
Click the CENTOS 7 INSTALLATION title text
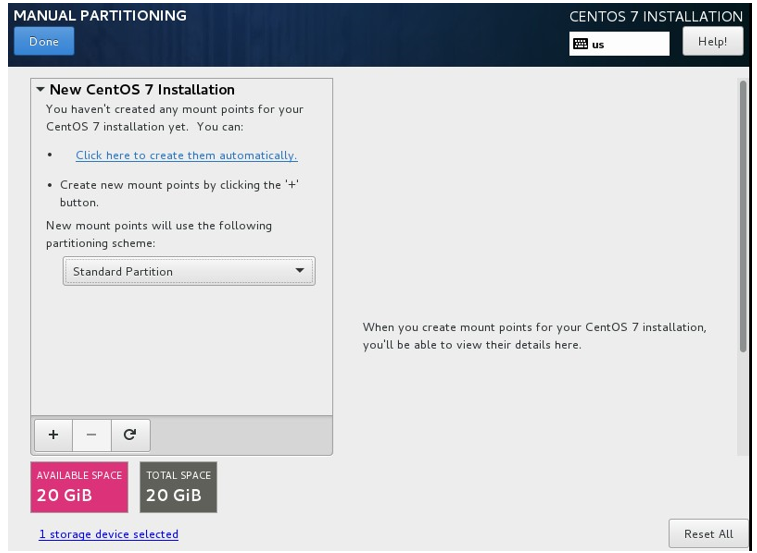656,16
